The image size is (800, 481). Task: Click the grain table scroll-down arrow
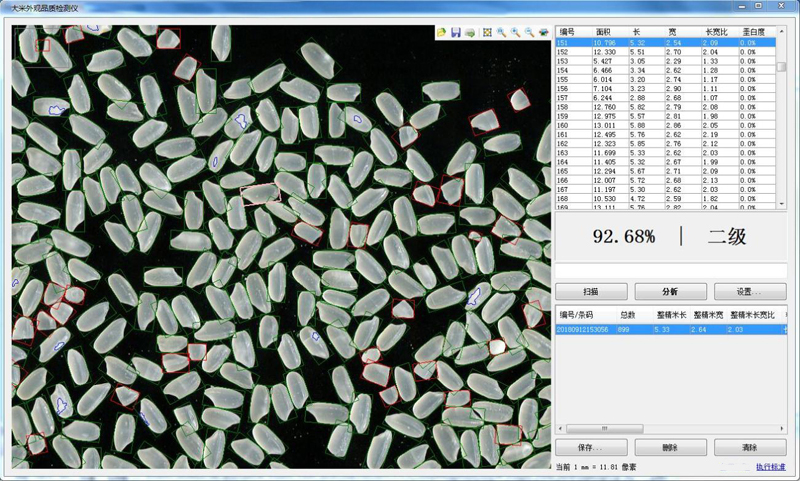pyautogui.click(x=782, y=203)
